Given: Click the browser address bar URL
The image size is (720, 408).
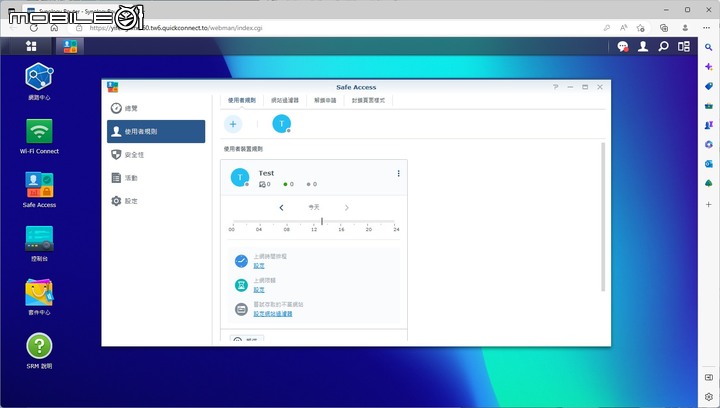Looking at the screenshot, I should [176, 28].
